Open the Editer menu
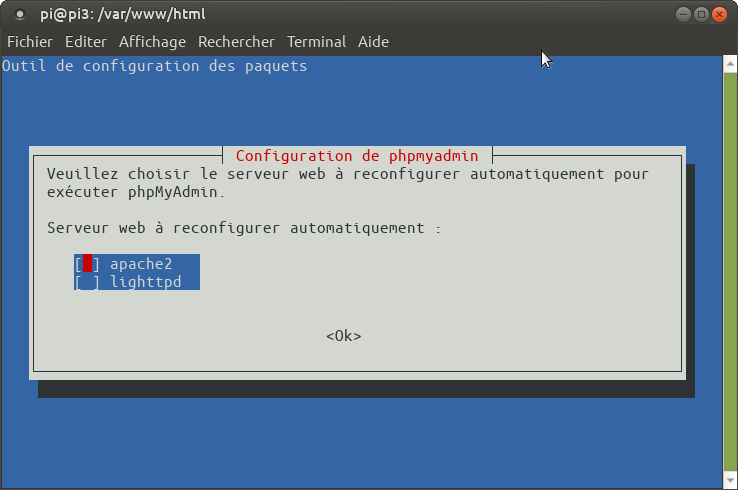This screenshot has height=490, width=738. pos(85,42)
